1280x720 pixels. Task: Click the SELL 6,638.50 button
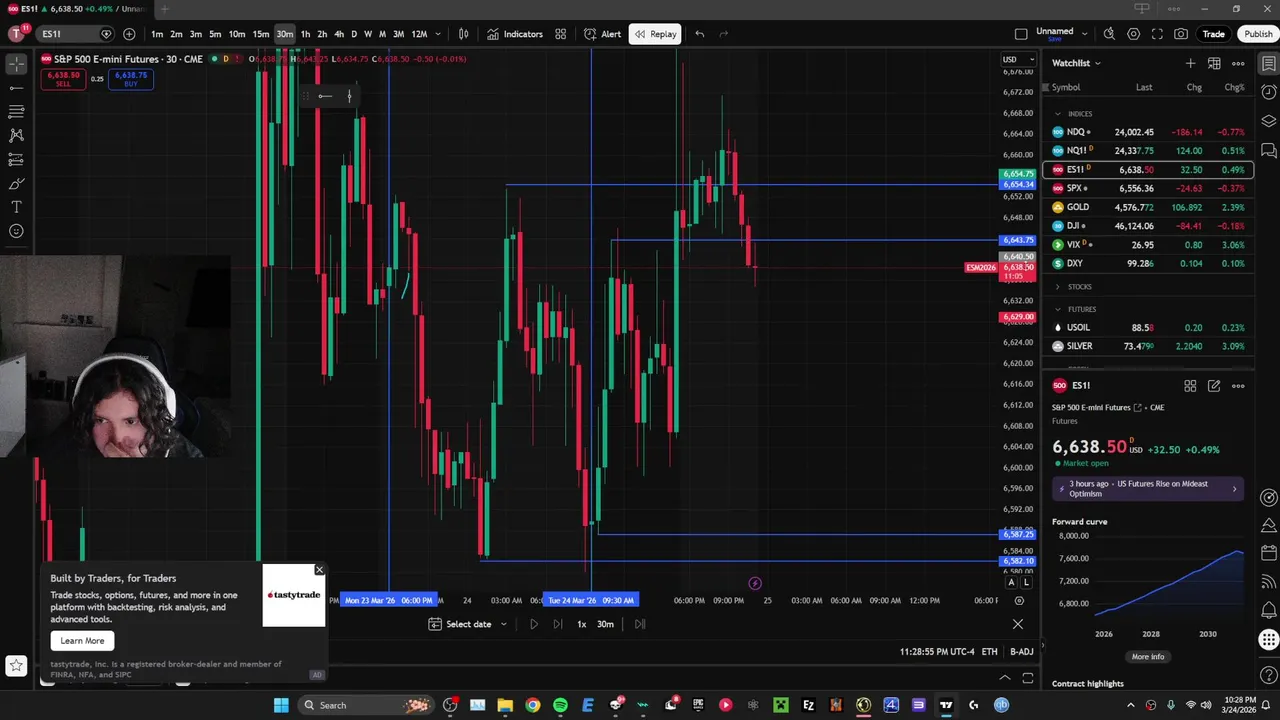tap(63, 79)
